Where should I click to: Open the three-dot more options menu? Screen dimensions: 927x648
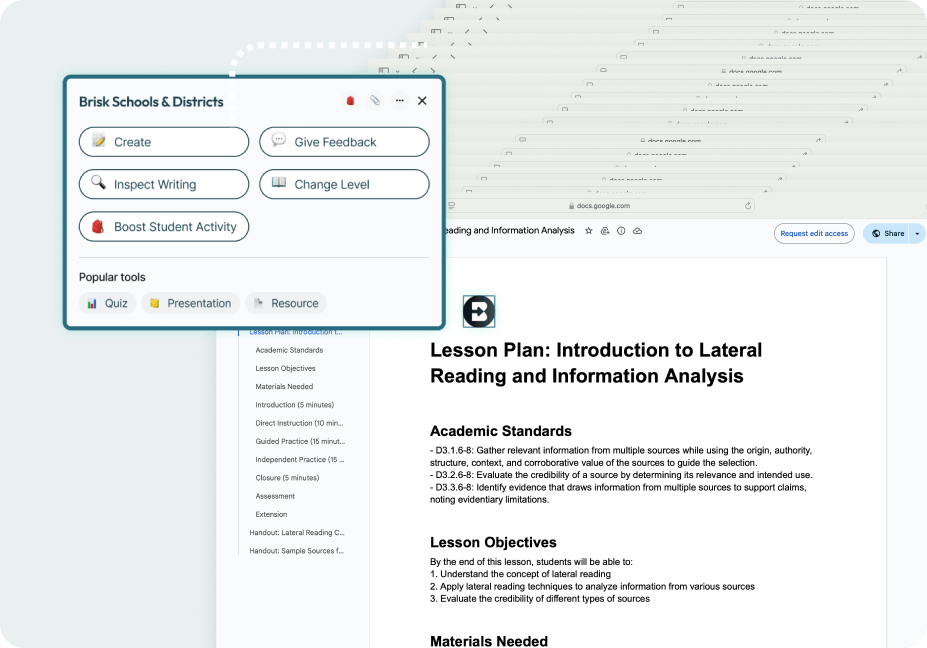[399, 101]
